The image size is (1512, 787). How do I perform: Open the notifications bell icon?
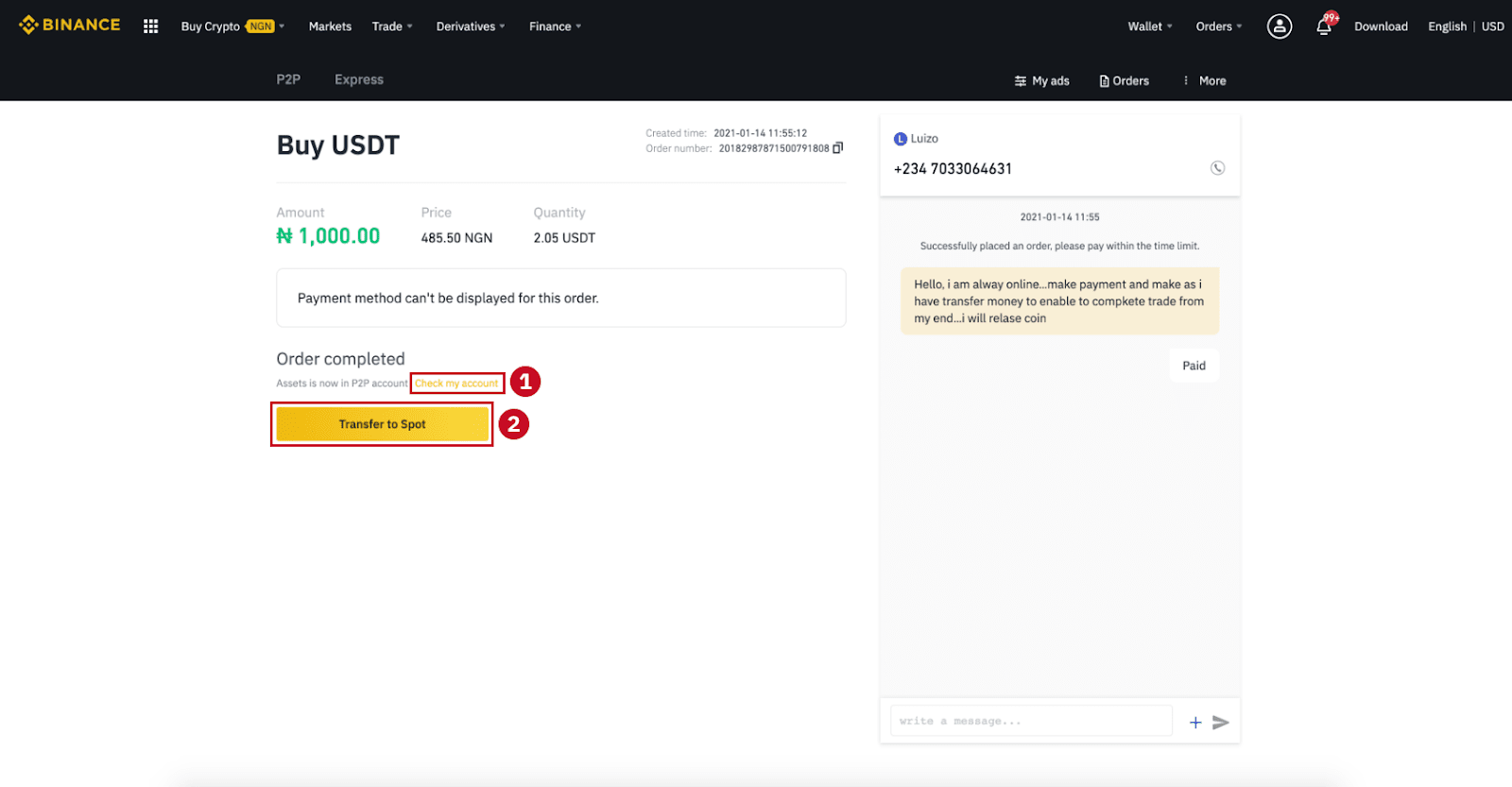coord(1324,26)
